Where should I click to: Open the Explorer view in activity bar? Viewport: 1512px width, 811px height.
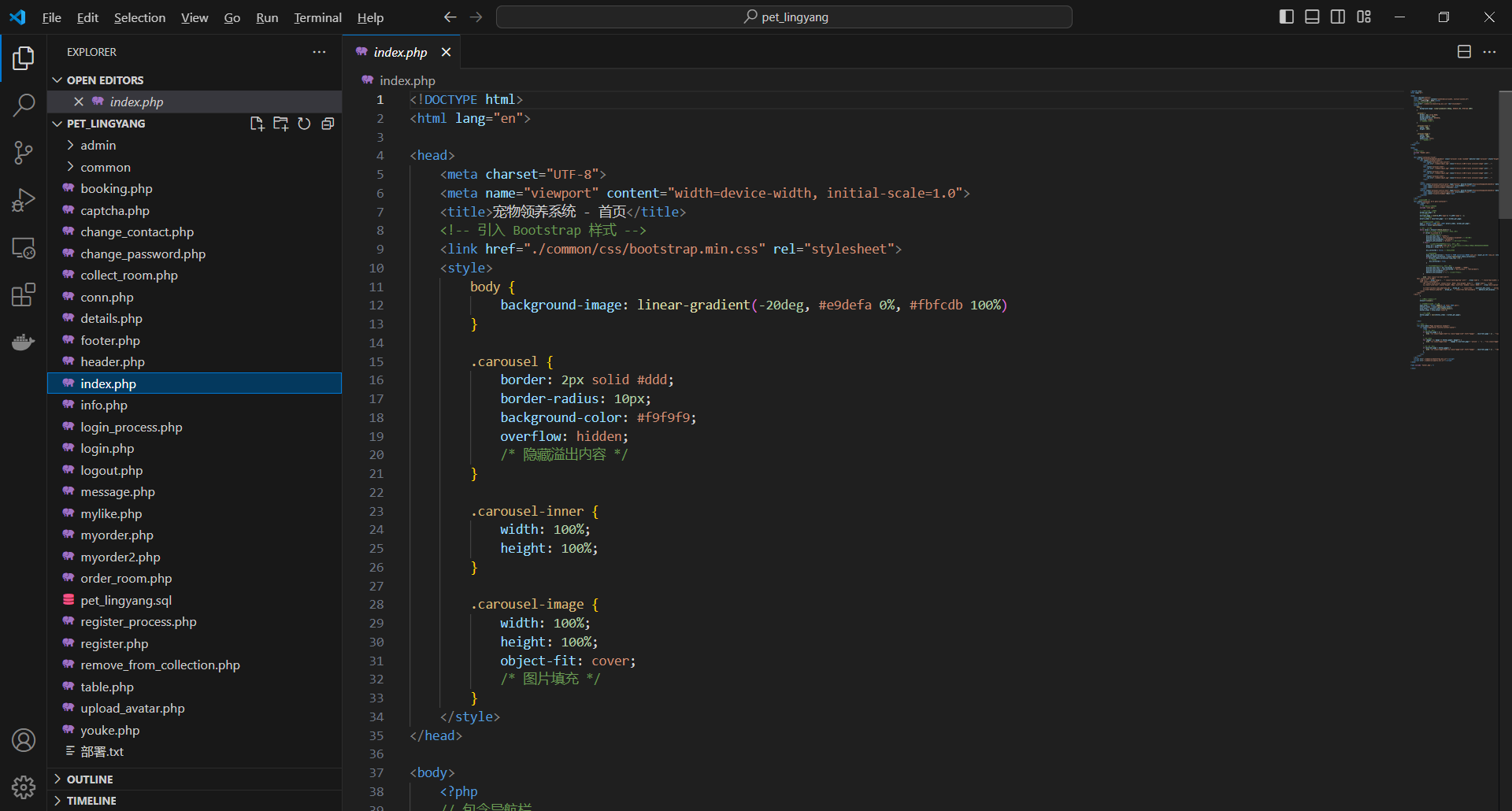click(24, 58)
